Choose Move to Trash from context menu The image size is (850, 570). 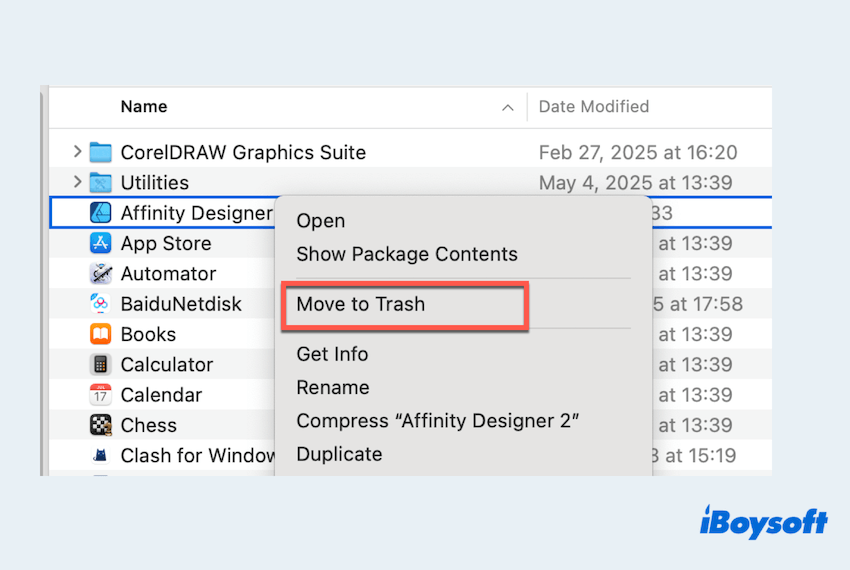pyautogui.click(x=360, y=304)
